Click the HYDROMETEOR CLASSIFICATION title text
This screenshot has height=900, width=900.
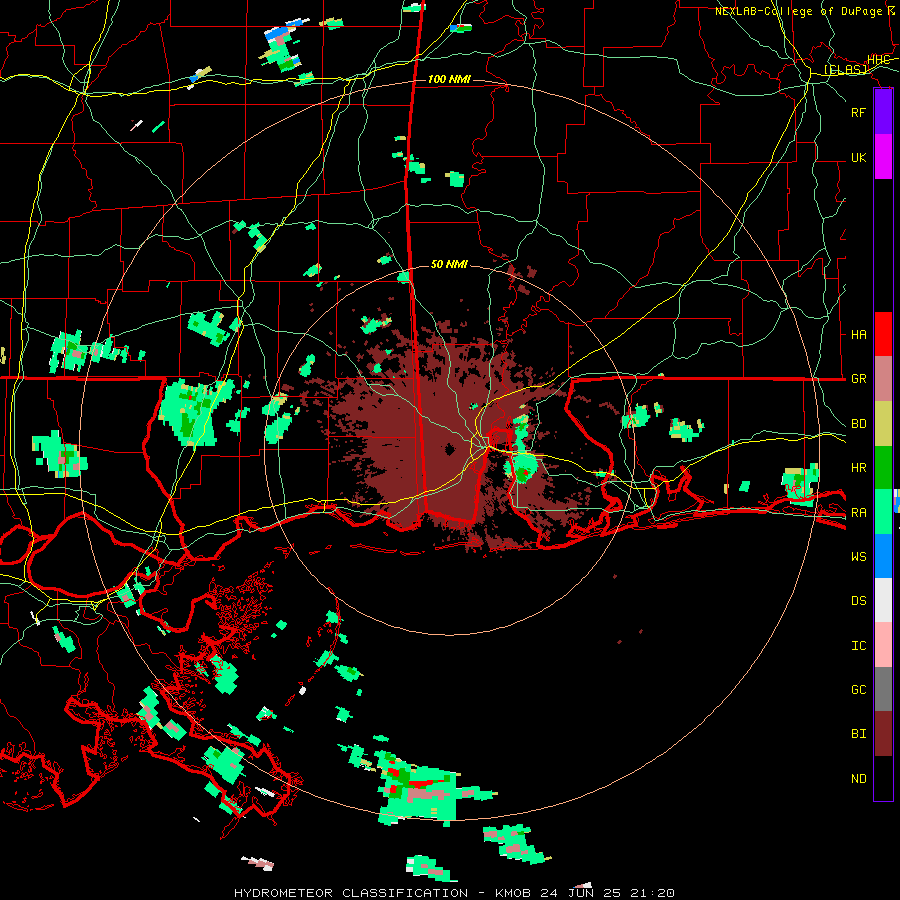coord(351,893)
